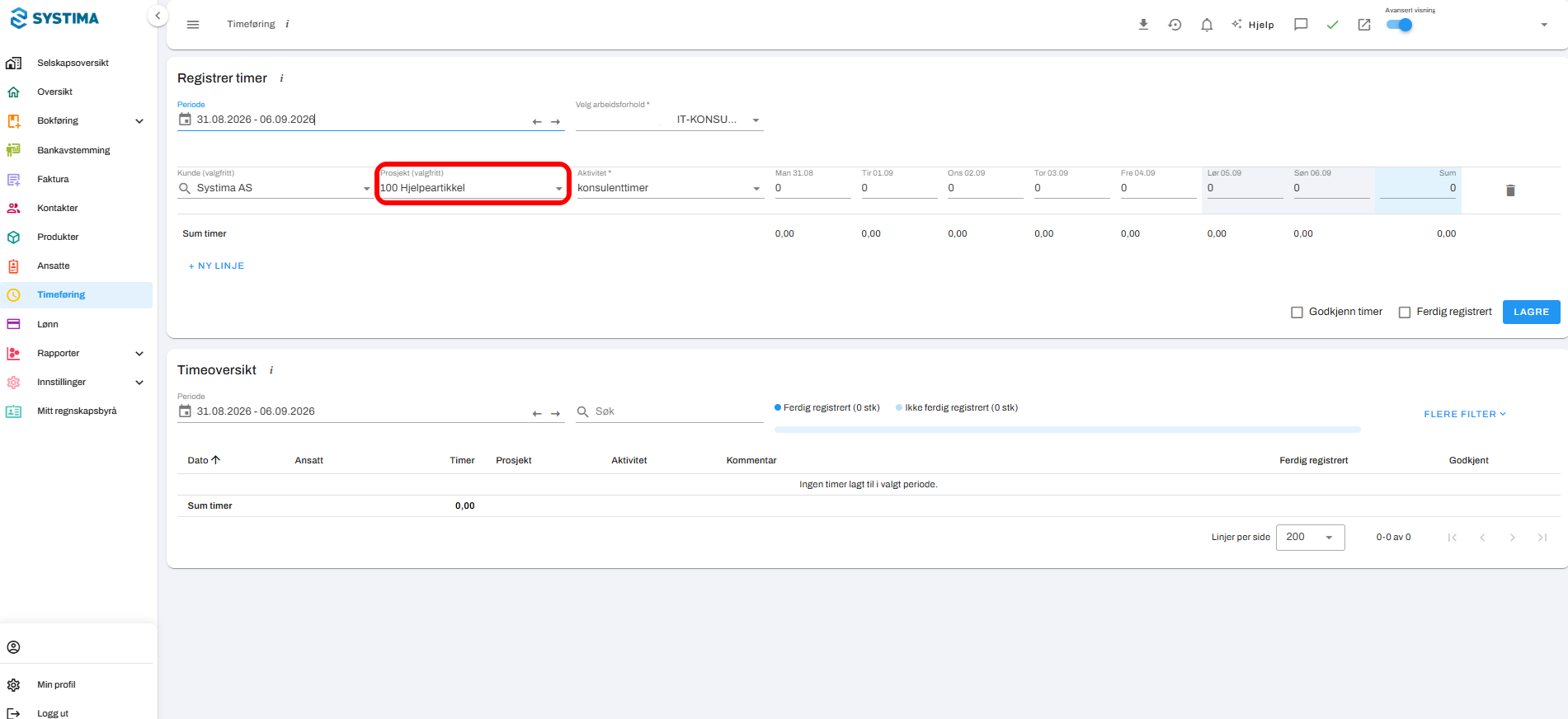Click the info icon beside Timeoversikt
The image size is (1568, 719).
click(x=271, y=370)
